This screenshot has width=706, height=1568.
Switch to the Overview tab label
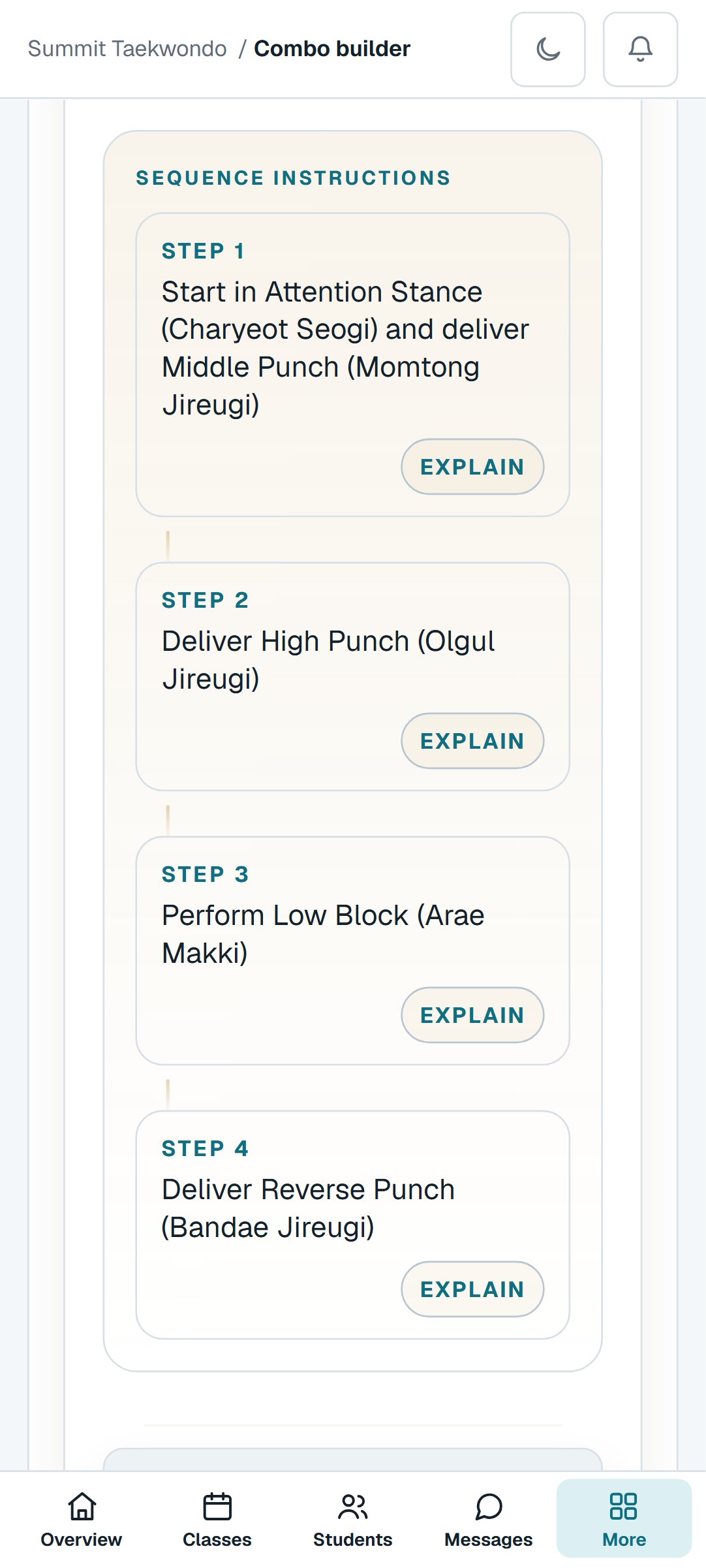point(82,1539)
